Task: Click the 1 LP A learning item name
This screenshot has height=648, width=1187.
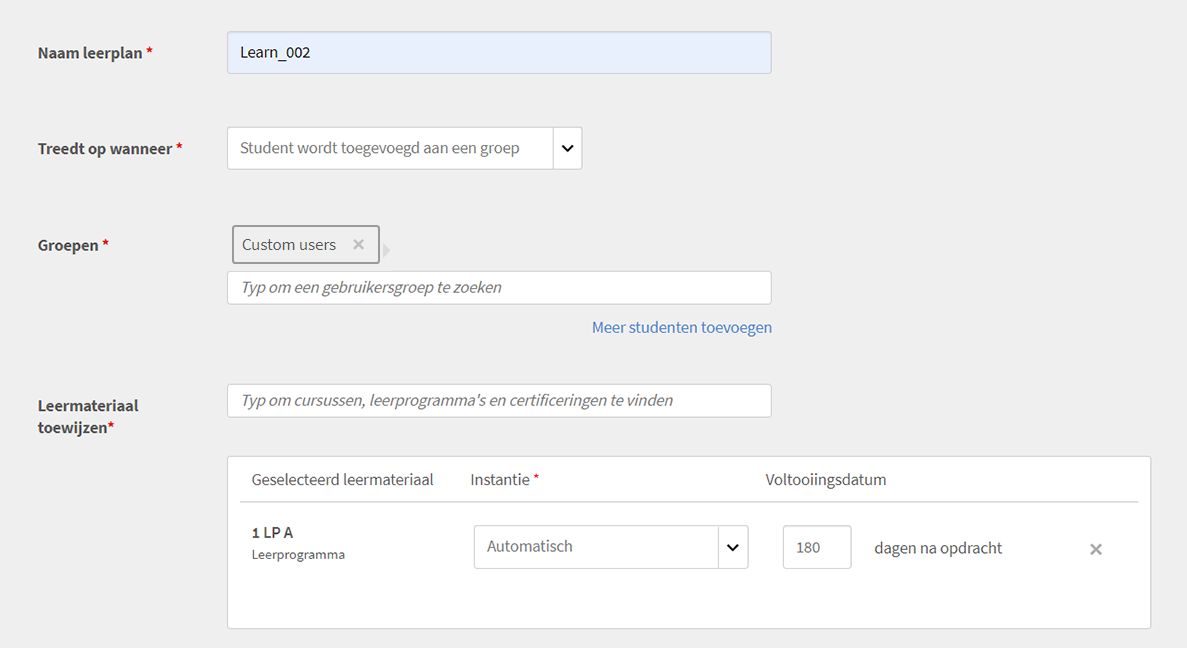Action: (272, 533)
